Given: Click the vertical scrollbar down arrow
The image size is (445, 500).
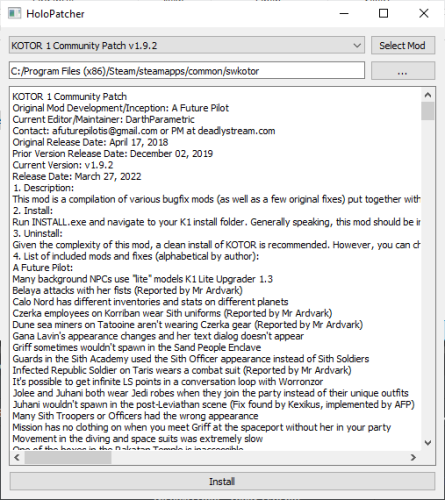Looking at the screenshot, I should pos(428,443).
